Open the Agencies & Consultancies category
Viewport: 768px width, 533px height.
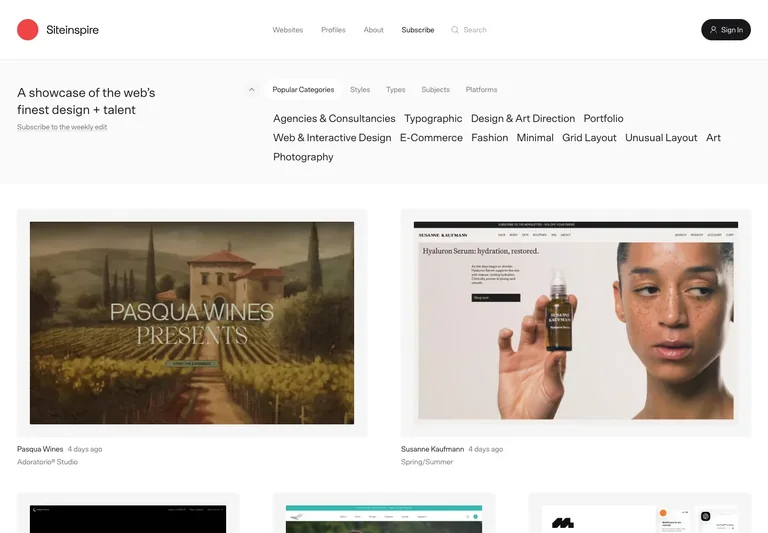pyautogui.click(x=334, y=119)
